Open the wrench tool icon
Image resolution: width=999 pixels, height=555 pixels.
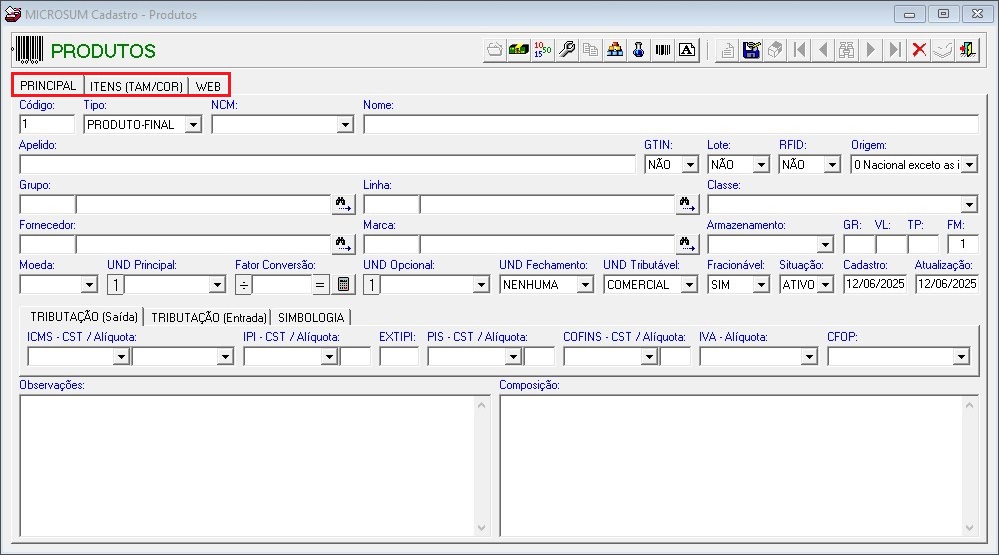click(x=567, y=50)
